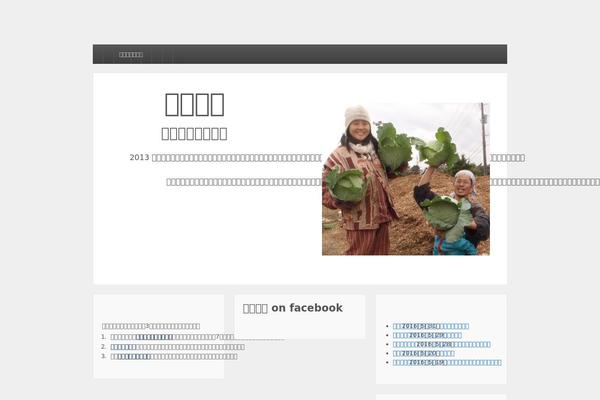This screenshot has width=600, height=400.
Task: Open the third bulleted 2016 post link
Action: 442,344
